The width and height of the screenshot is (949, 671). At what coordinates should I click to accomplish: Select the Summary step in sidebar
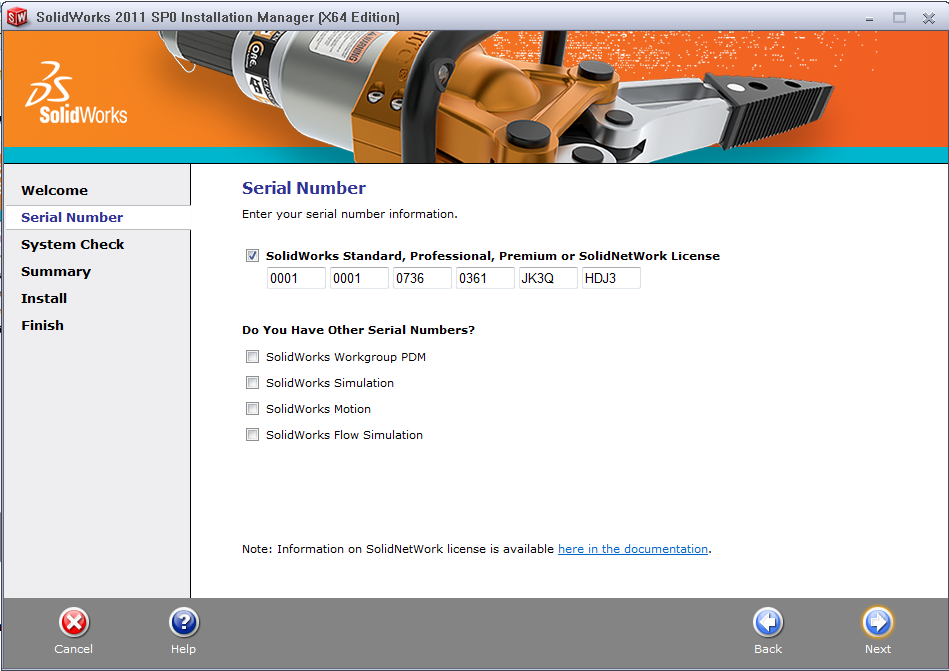click(x=56, y=272)
